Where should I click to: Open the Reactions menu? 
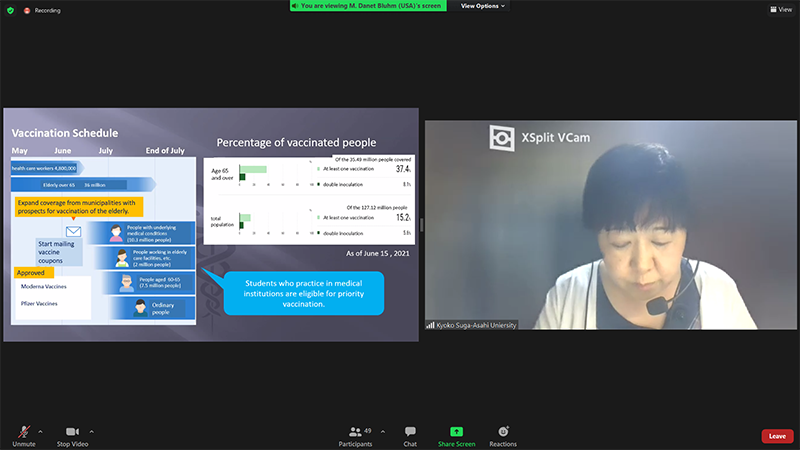(503, 435)
